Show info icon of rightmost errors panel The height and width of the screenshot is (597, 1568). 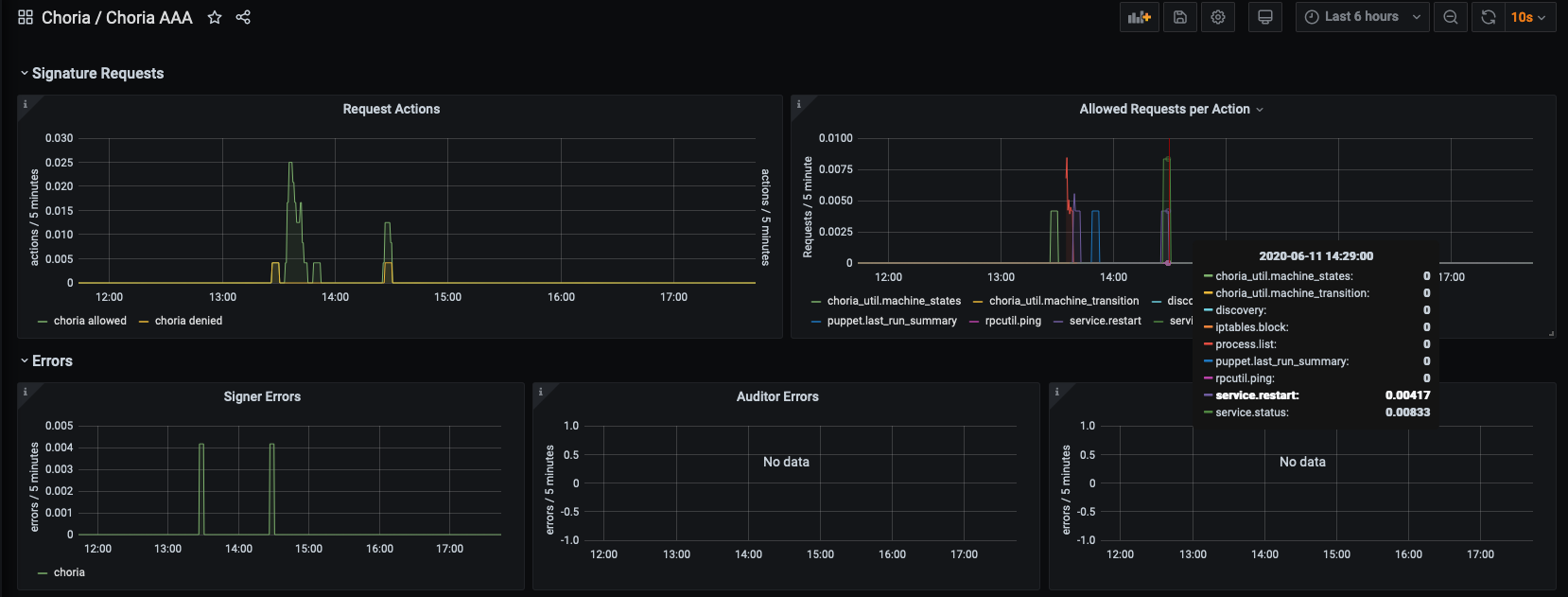click(1057, 392)
